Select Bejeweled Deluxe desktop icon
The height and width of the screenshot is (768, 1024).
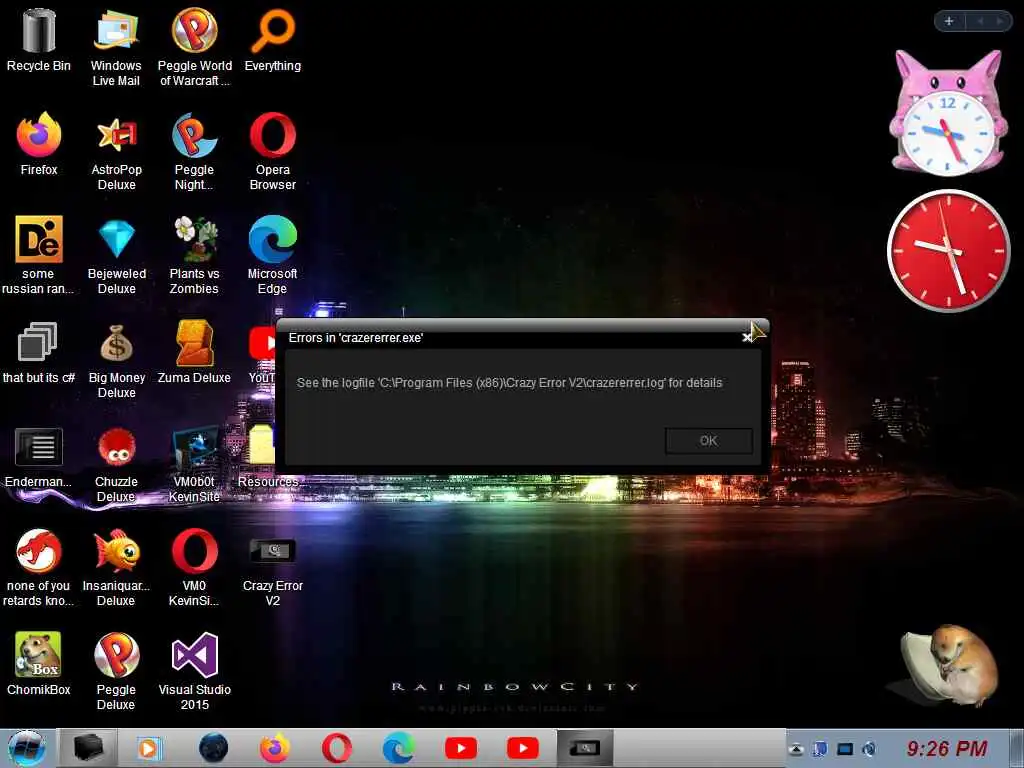tap(116, 255)
